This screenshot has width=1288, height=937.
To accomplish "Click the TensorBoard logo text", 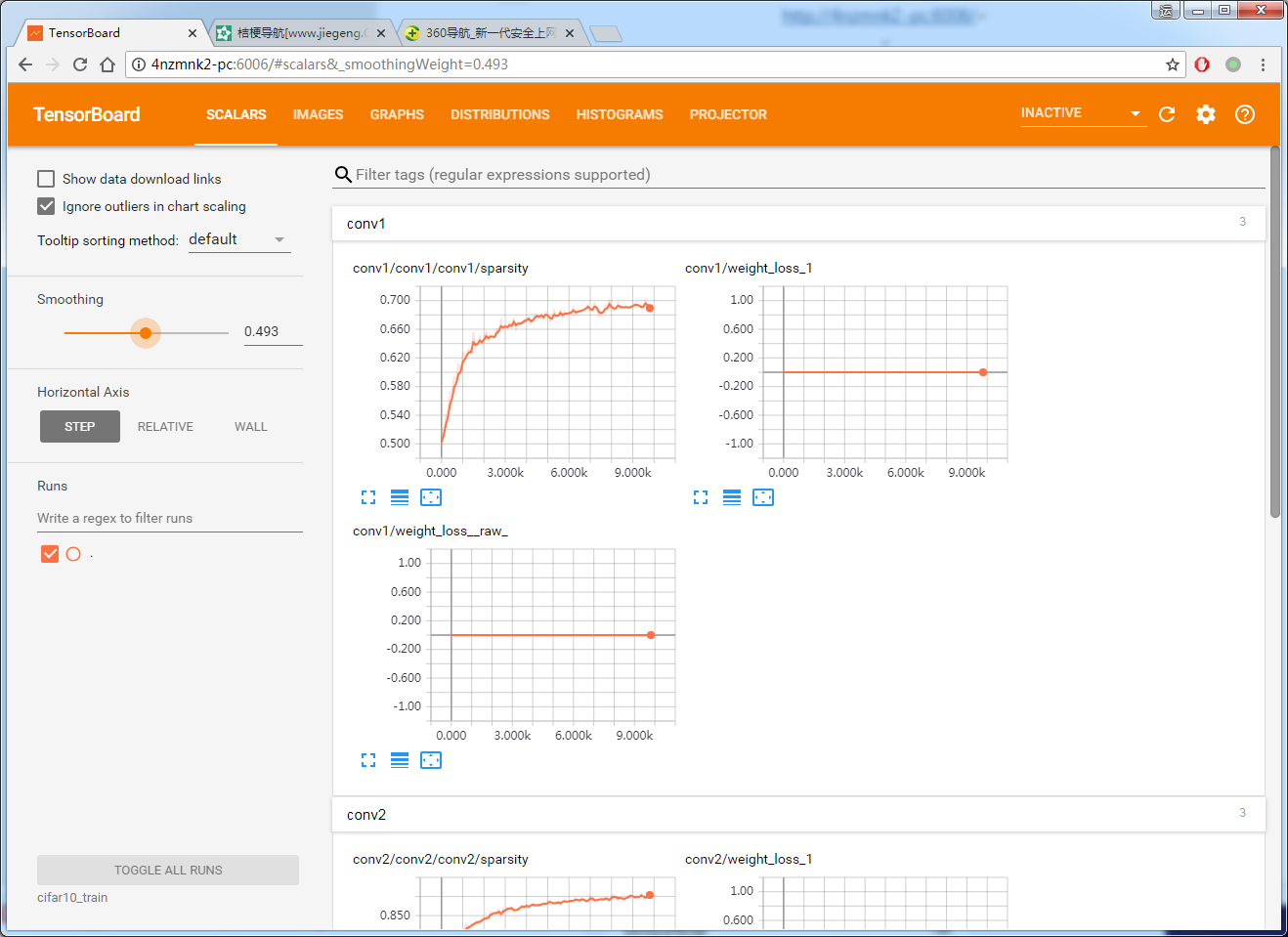I will (x=87, y=114).
